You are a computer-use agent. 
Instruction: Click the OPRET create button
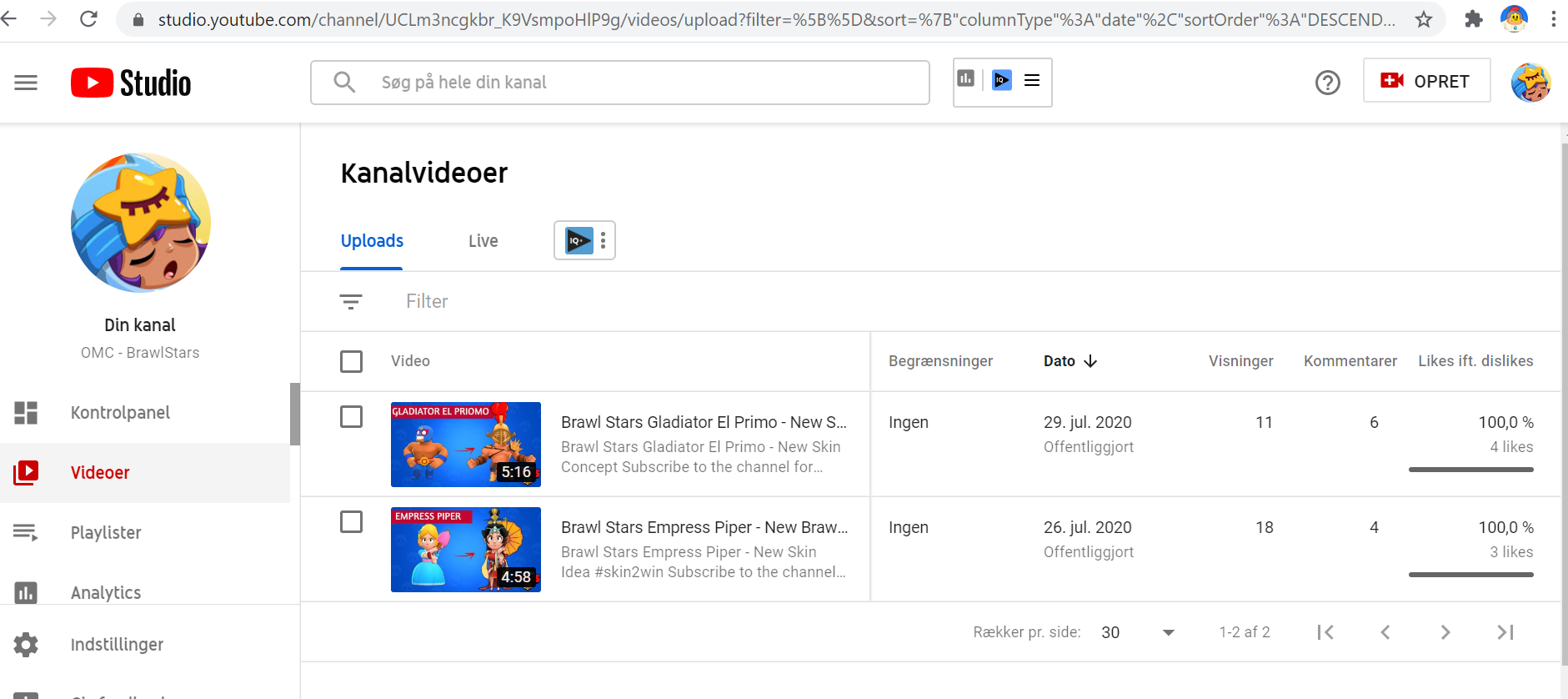tap(1427, 81)
